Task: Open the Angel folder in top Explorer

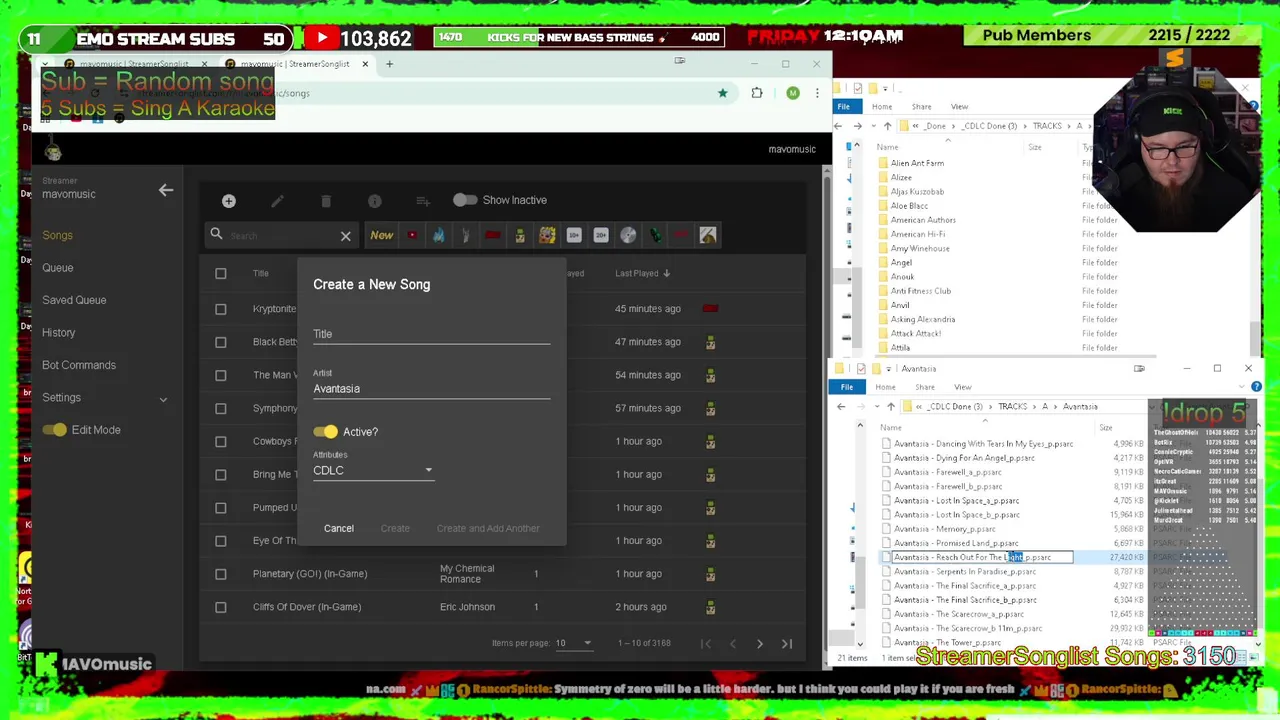Action: click(x=901, y=262)
